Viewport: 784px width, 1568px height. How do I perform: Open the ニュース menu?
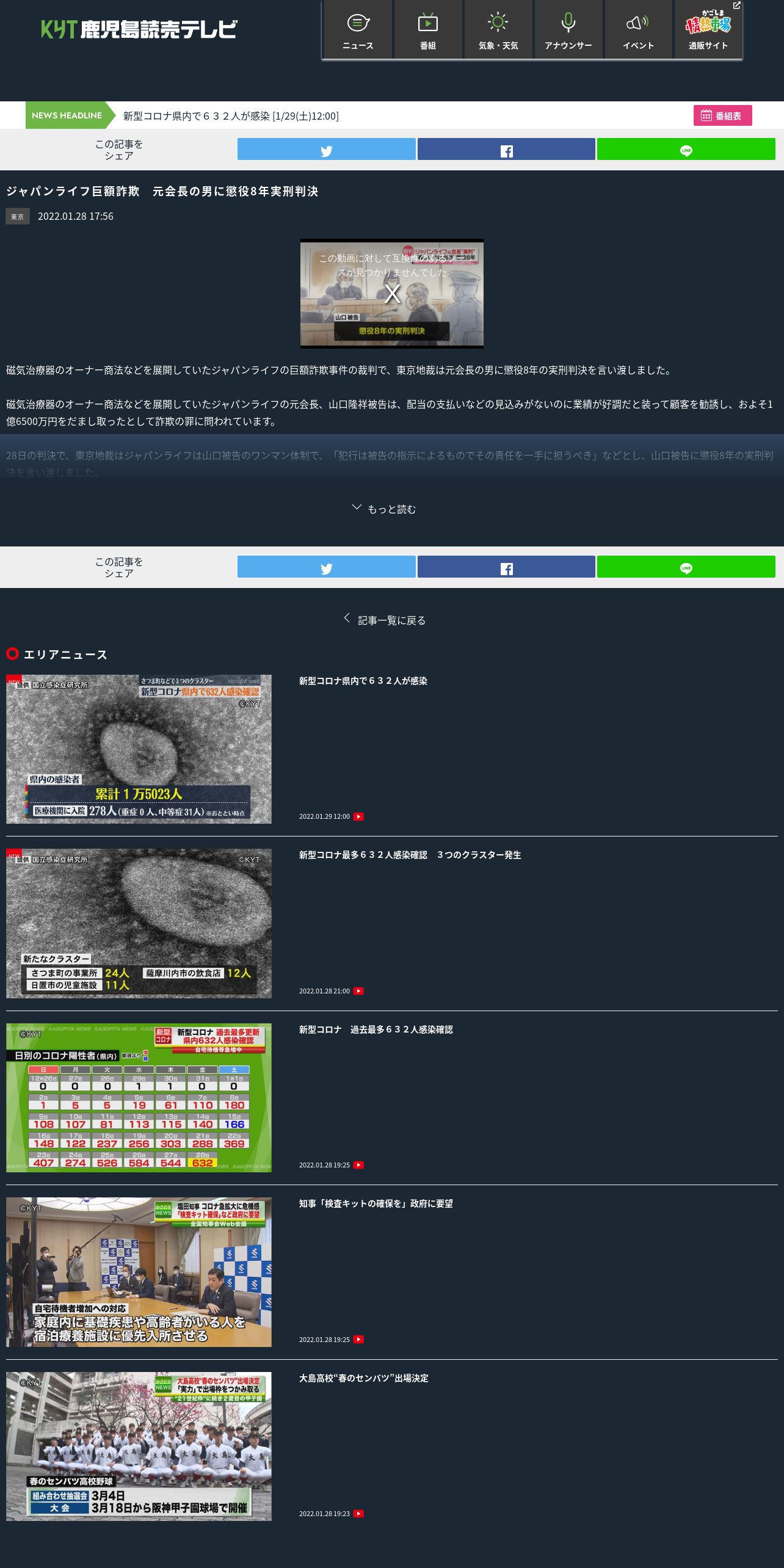(x=358, y=30)
